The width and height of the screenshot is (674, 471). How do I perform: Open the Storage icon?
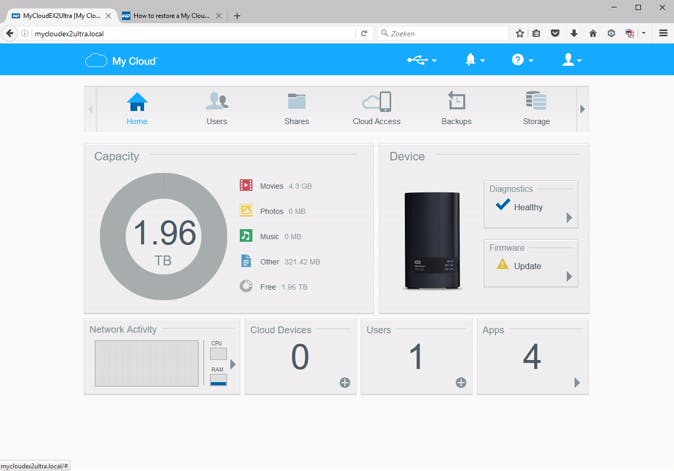[x=536, y=101]
